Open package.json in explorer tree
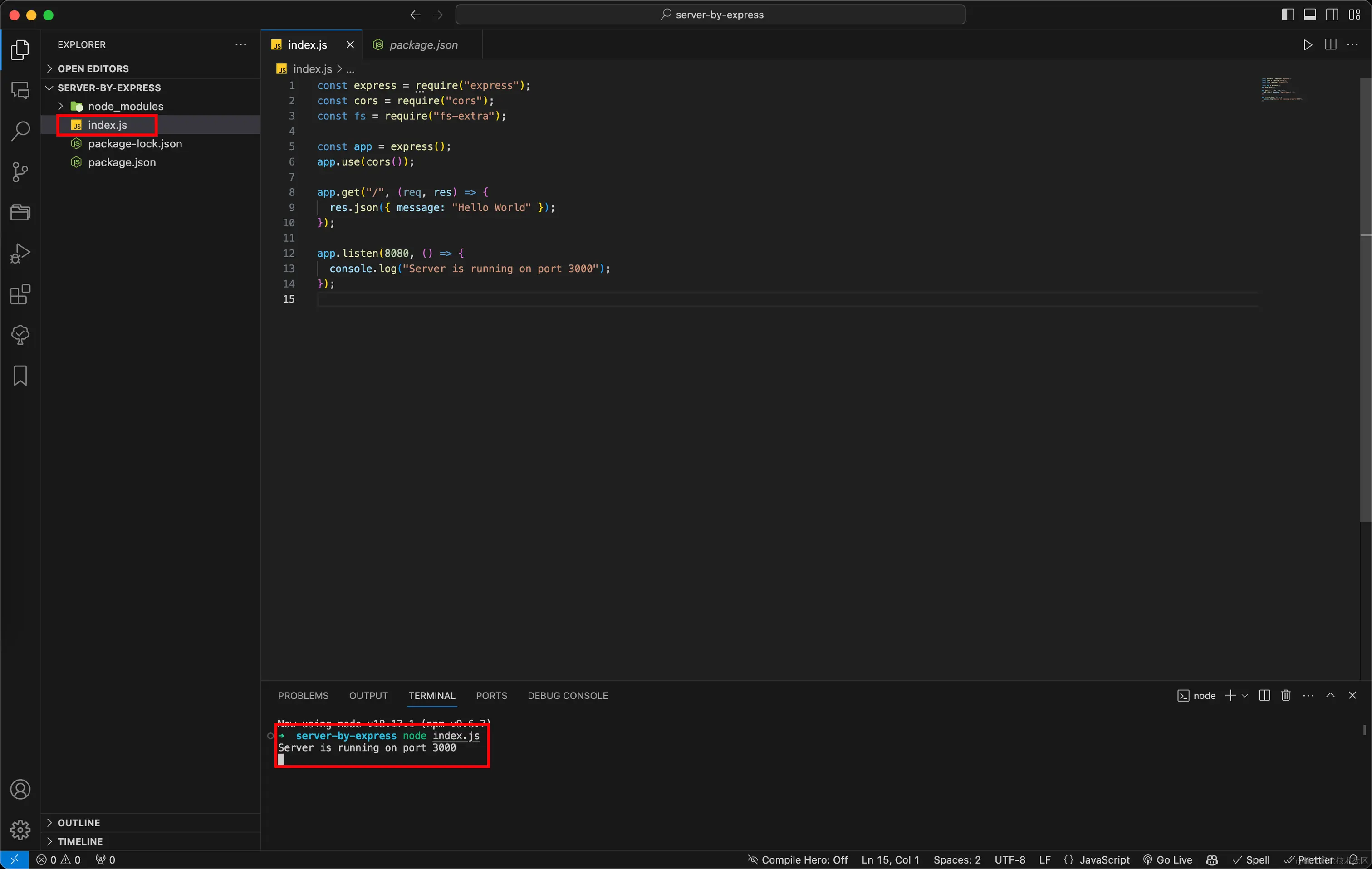This screenshot has height=869, width=1372. (x=151, y=162)
